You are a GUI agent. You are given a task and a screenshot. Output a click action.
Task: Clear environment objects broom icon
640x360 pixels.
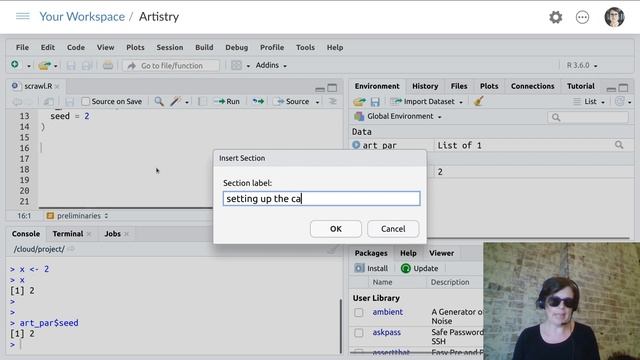pyautogui.click(x=479, y=101)
